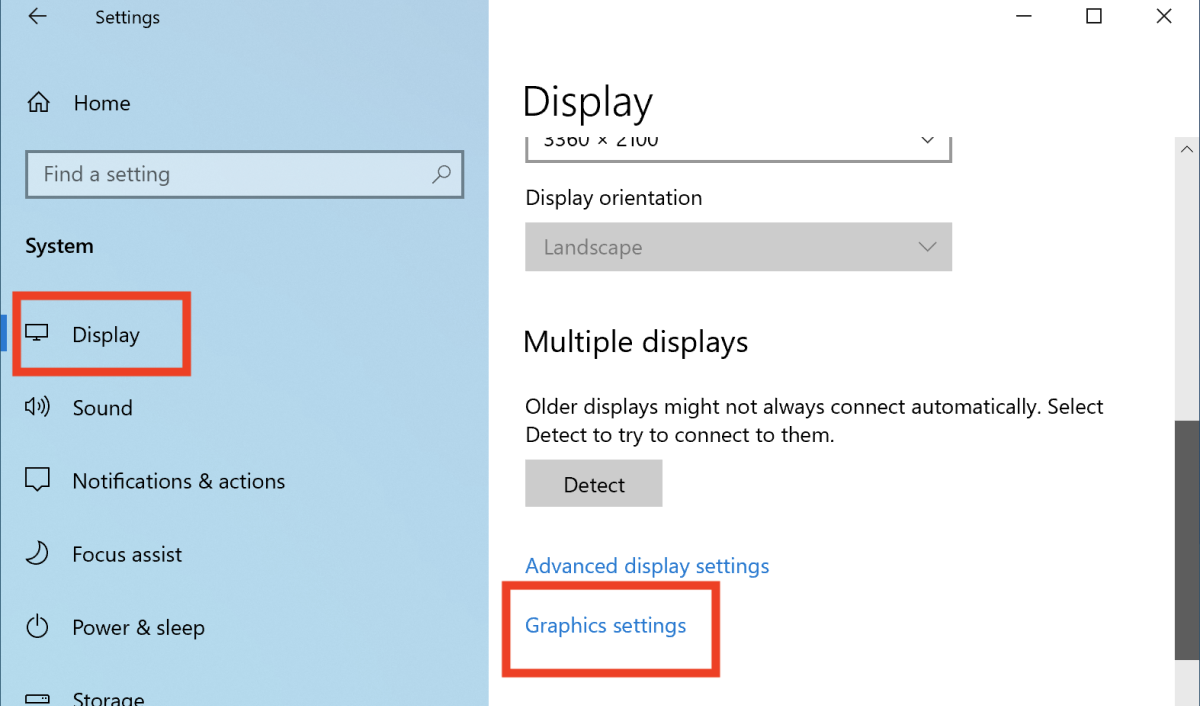Open Sound settings category

click(x=102, y=408)
